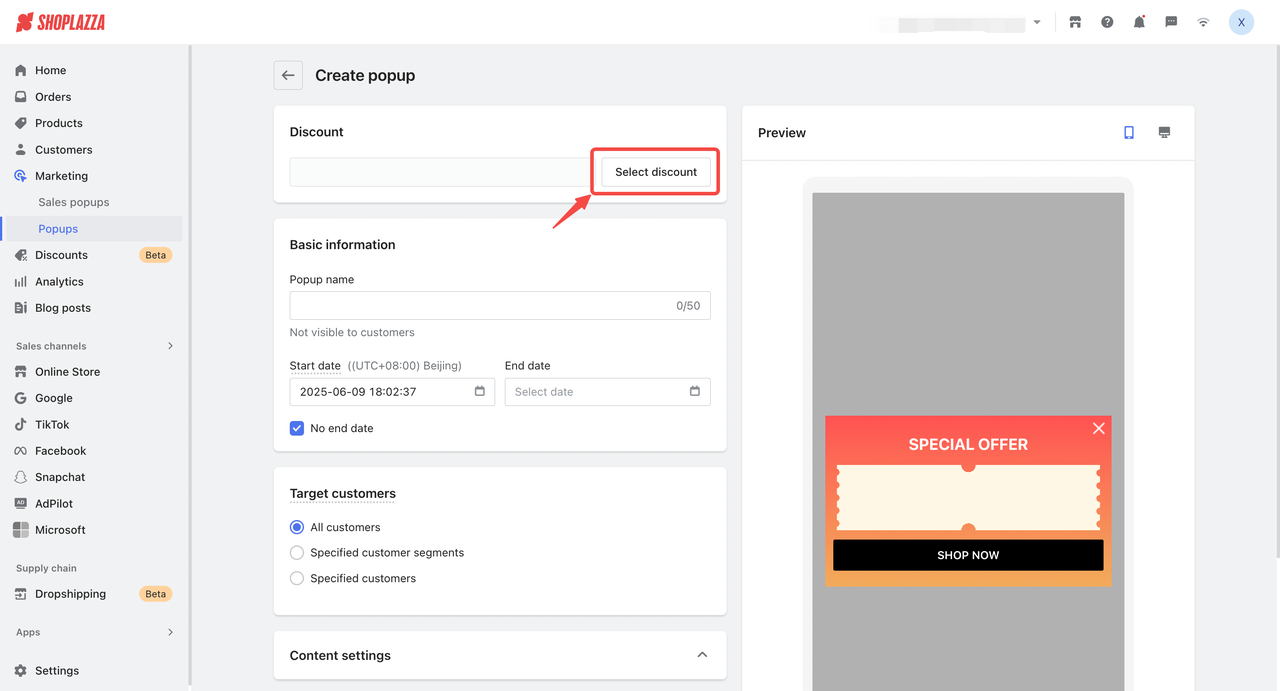Click the Target customers heading
This screenshot has height=691, width=1280.
[x=343, y=494]
